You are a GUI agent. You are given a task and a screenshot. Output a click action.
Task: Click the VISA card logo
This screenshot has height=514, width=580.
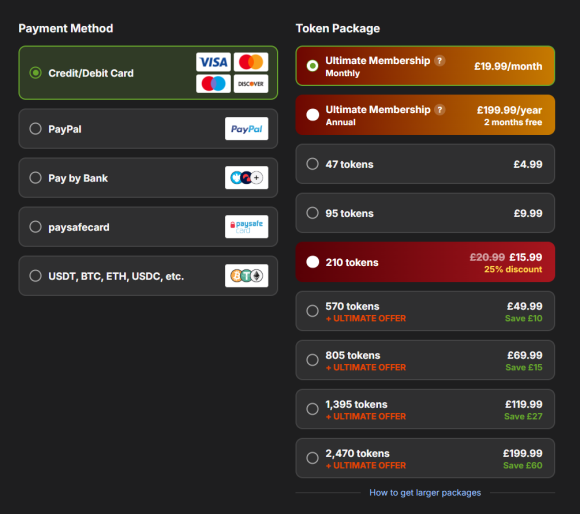tap(213, 62)
